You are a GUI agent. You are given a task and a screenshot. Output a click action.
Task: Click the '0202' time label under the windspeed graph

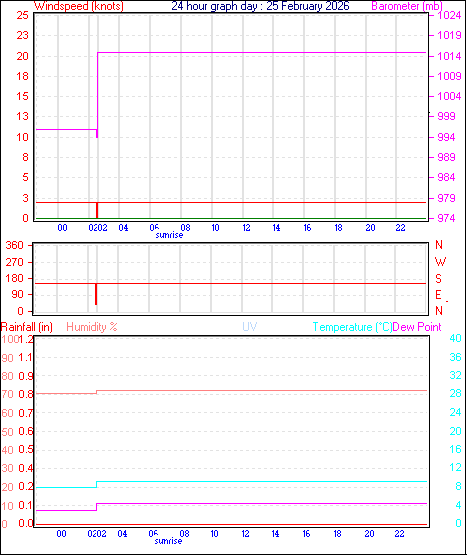pyautogui.click(x=98, y=228)
